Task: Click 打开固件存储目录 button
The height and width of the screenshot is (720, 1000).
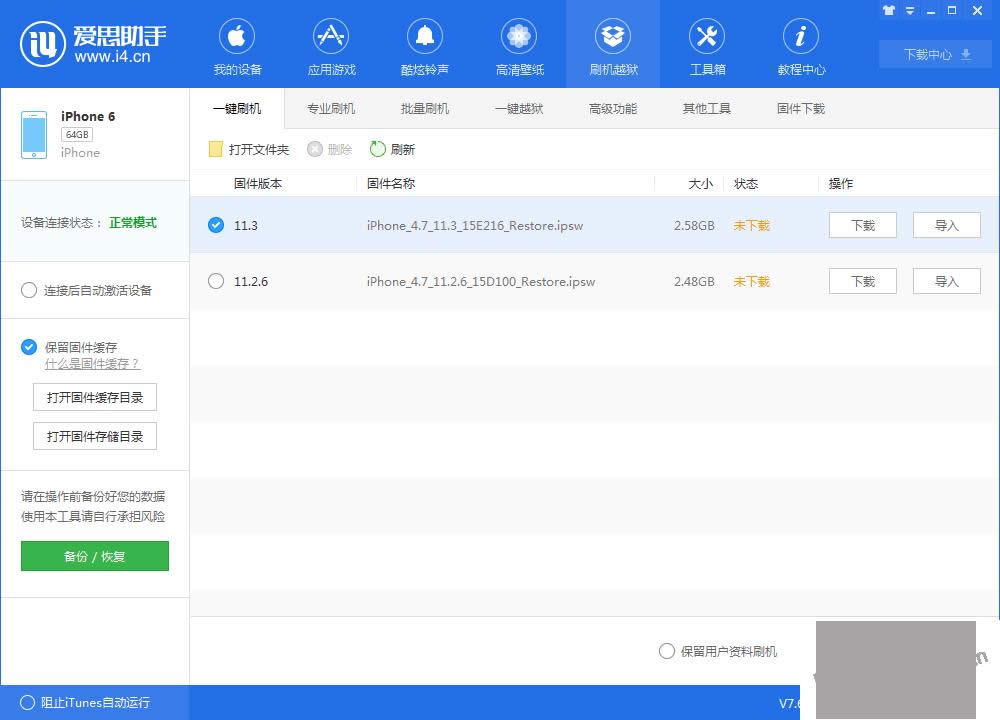Action: pos(94,436)
